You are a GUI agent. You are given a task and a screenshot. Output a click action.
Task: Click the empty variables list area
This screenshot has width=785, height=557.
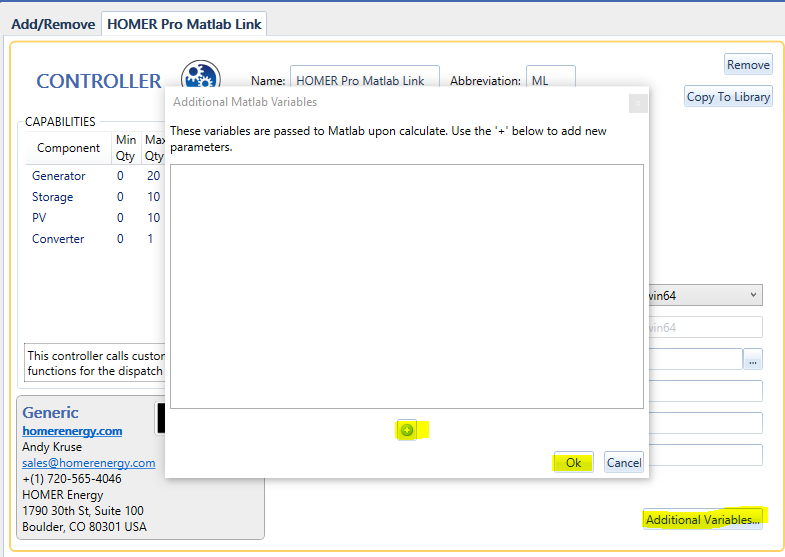pyautogui.click(x=407, y=286)
